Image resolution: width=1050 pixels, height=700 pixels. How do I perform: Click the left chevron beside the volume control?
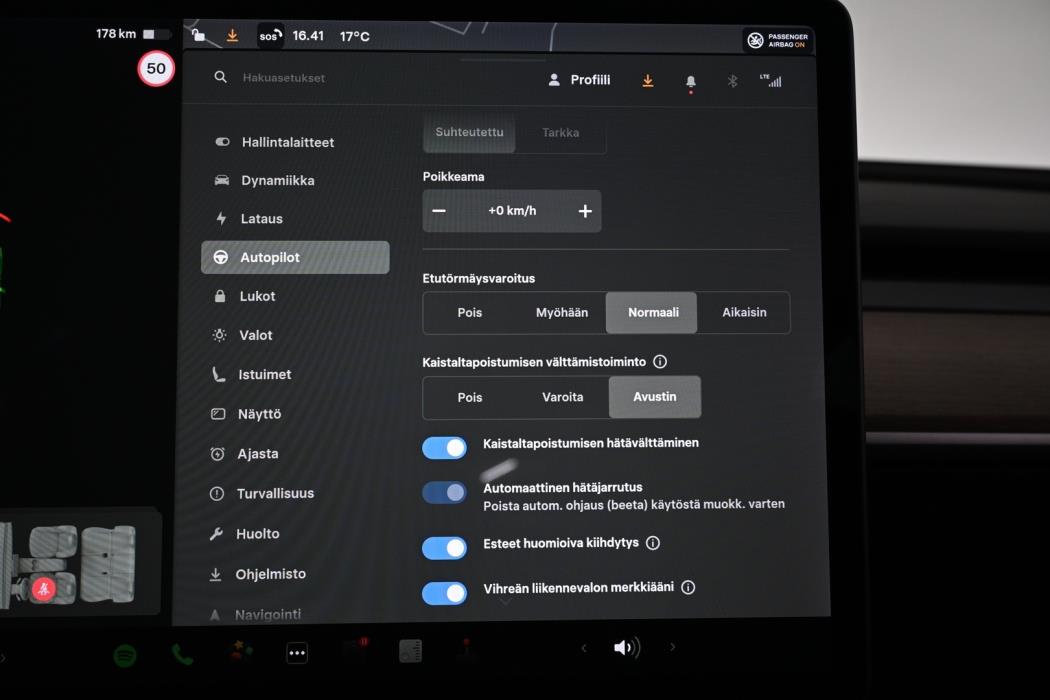[x=584, y=648]
